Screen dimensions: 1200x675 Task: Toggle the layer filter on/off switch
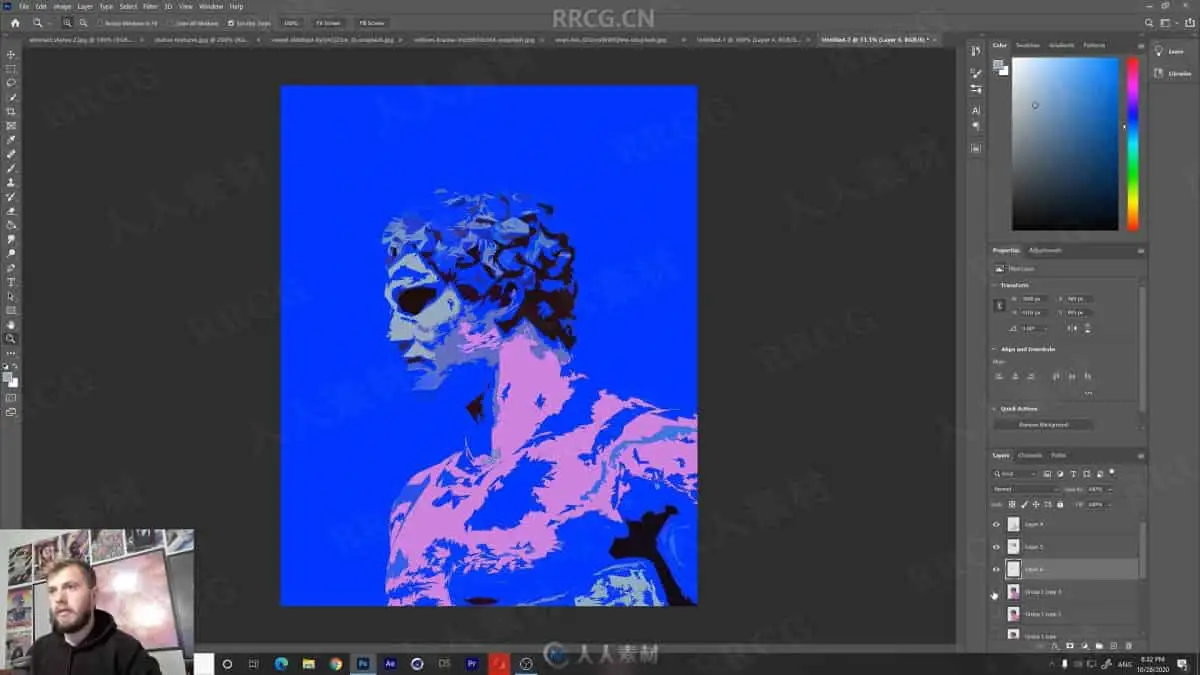[x=1112, y=471]
